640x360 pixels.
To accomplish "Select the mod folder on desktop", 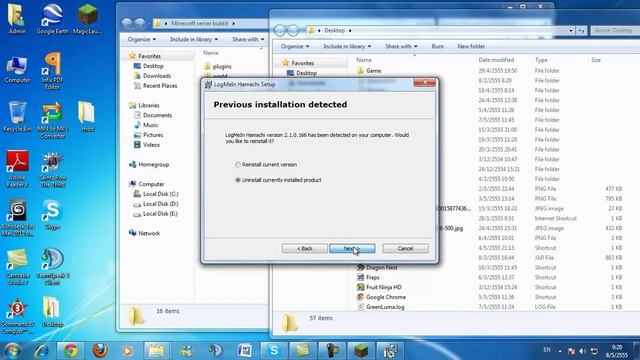I will tap(87, 117).
